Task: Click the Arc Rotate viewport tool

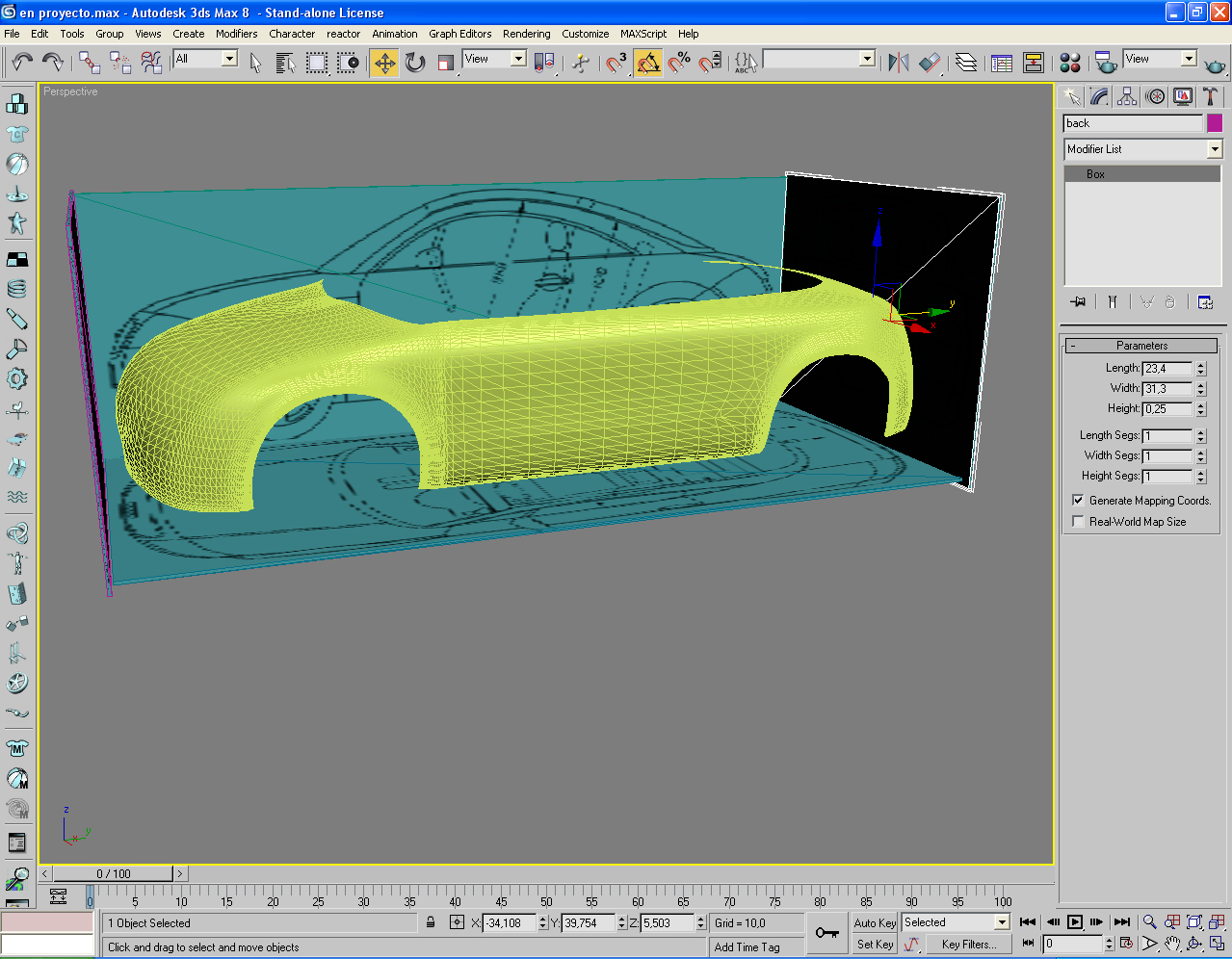Action: tap(1194, 945)
